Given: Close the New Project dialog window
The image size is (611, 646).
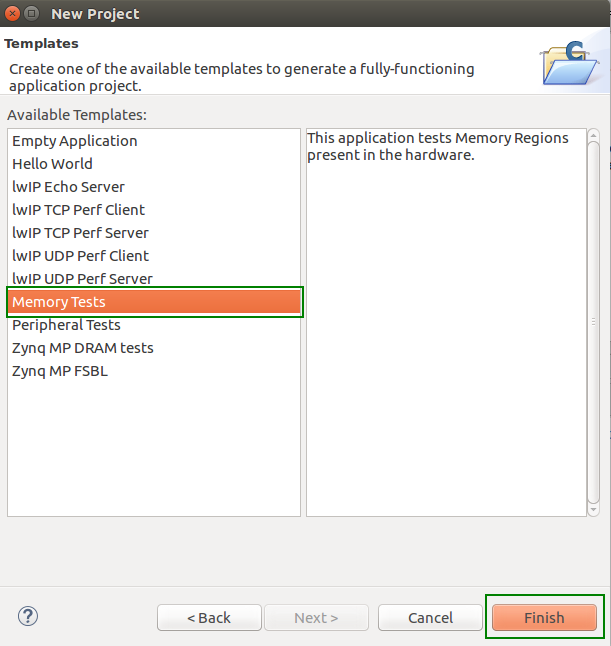Looking at the screenshot, I should tap(12, 14).
